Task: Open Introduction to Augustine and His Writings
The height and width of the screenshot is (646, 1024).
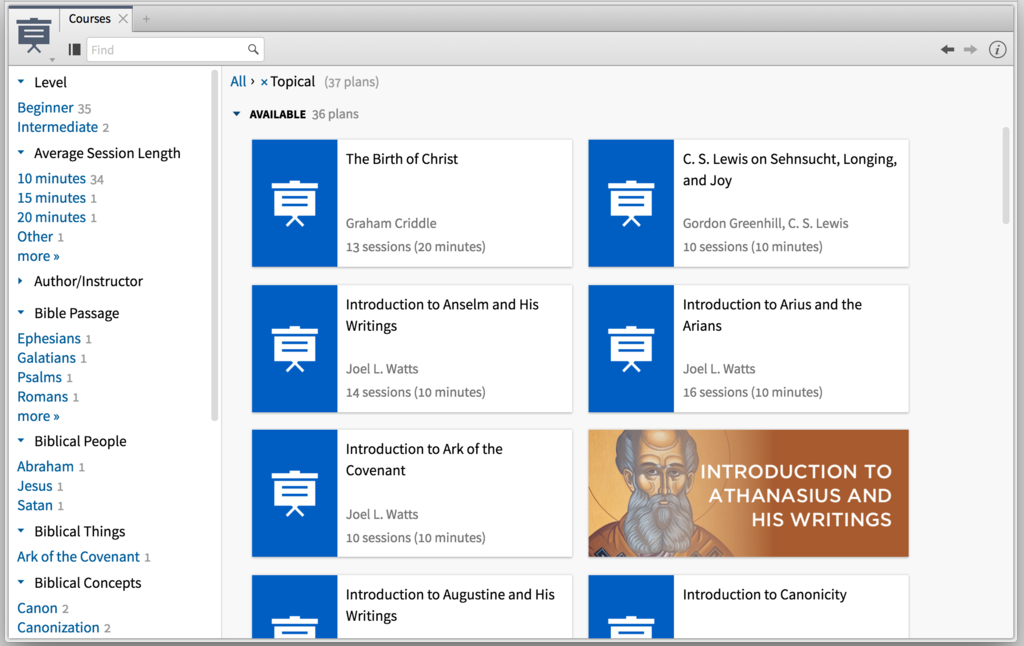Action: tap(450, 605)
